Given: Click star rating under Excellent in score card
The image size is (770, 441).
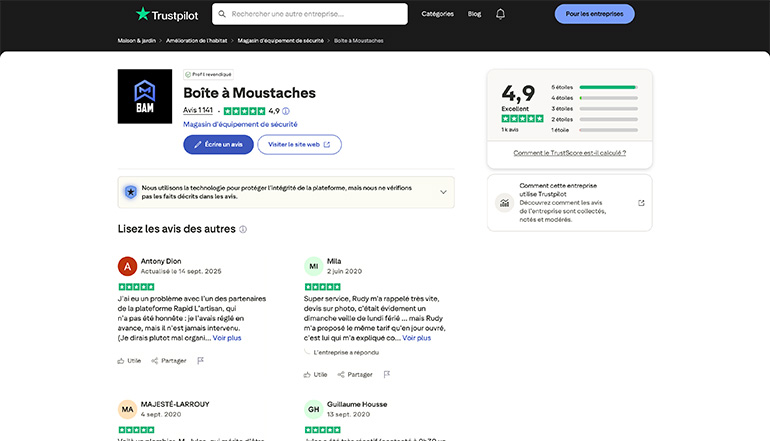Looking at the screenshot, I should (522, 118).
